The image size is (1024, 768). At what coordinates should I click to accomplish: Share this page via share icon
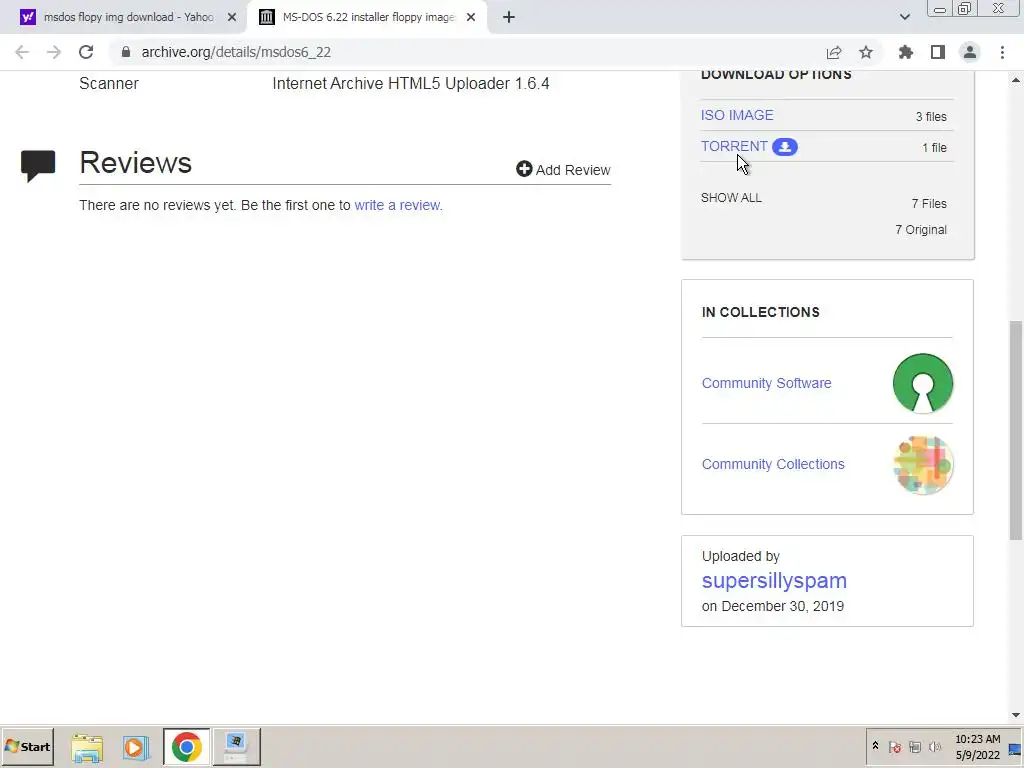coord(834,52)
